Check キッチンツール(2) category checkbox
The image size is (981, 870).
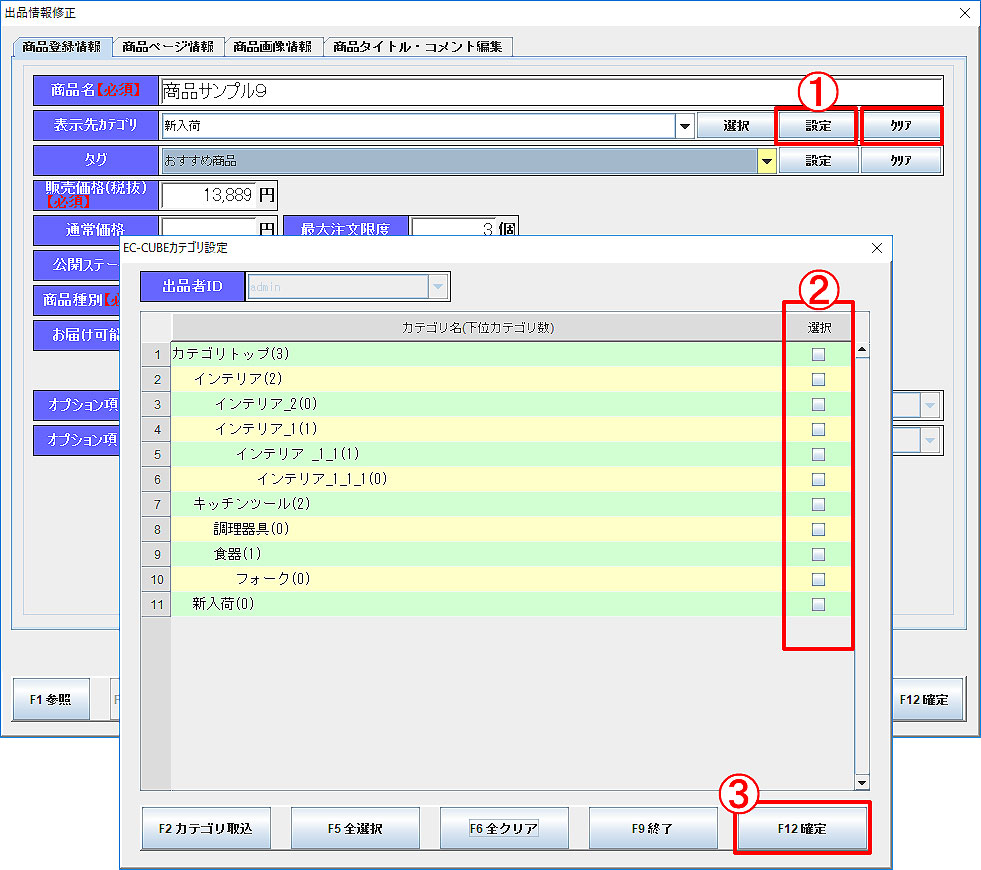click(x=818, y=505)
